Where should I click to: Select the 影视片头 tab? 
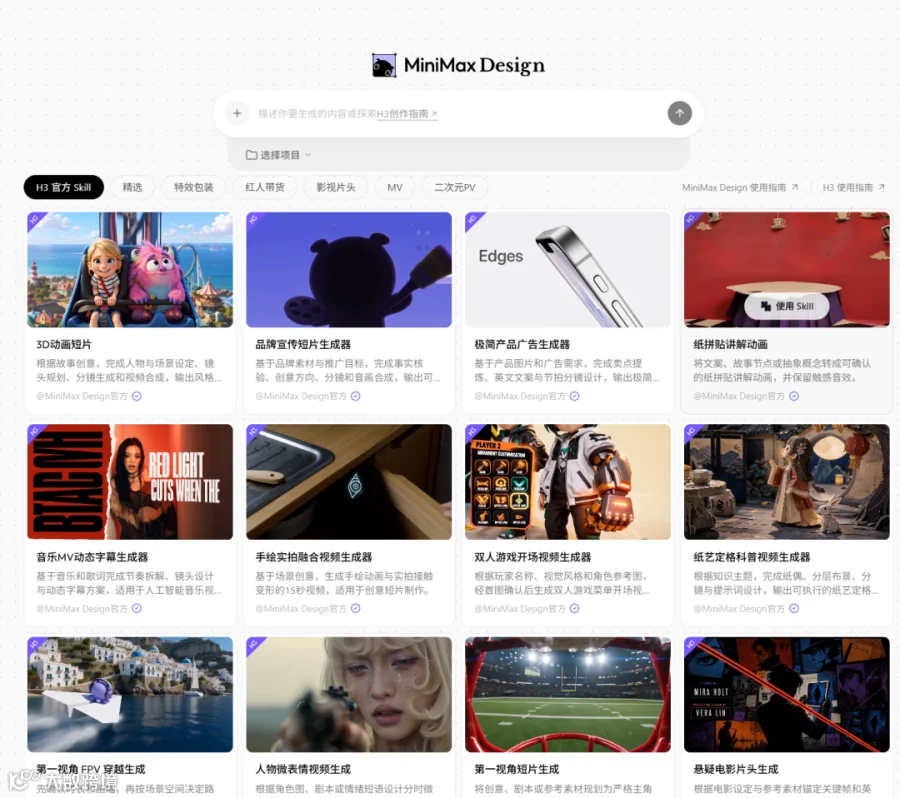336,187
